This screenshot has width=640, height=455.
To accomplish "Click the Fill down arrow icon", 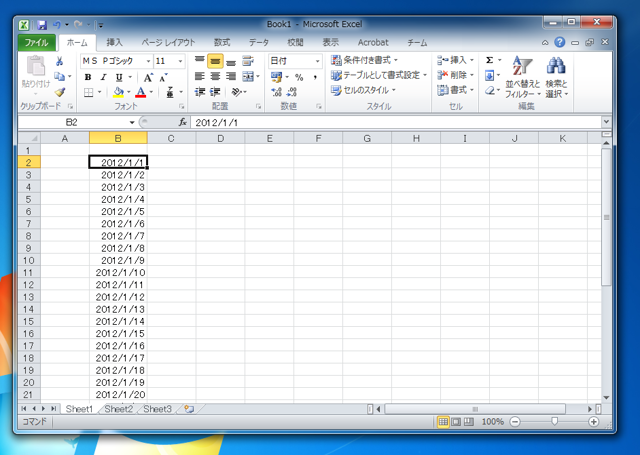I will click(x=489, y=75).
